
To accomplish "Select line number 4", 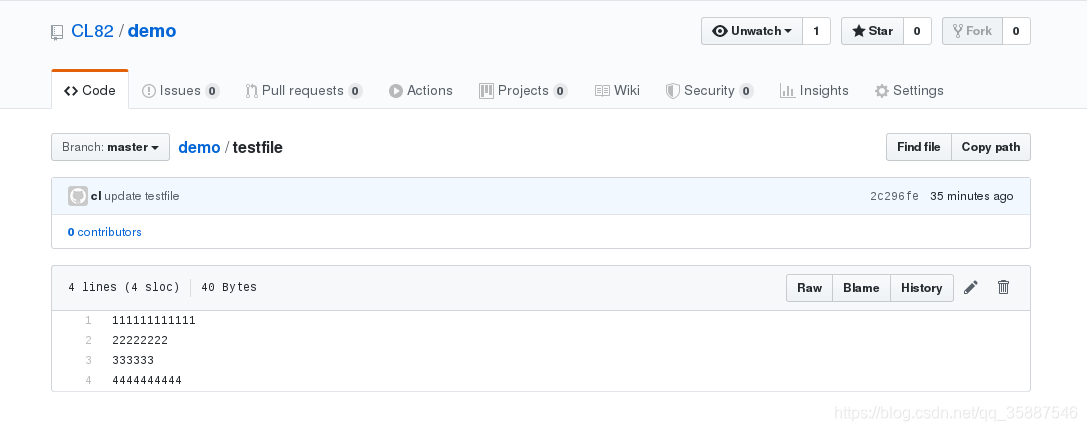I will [88, 380].
